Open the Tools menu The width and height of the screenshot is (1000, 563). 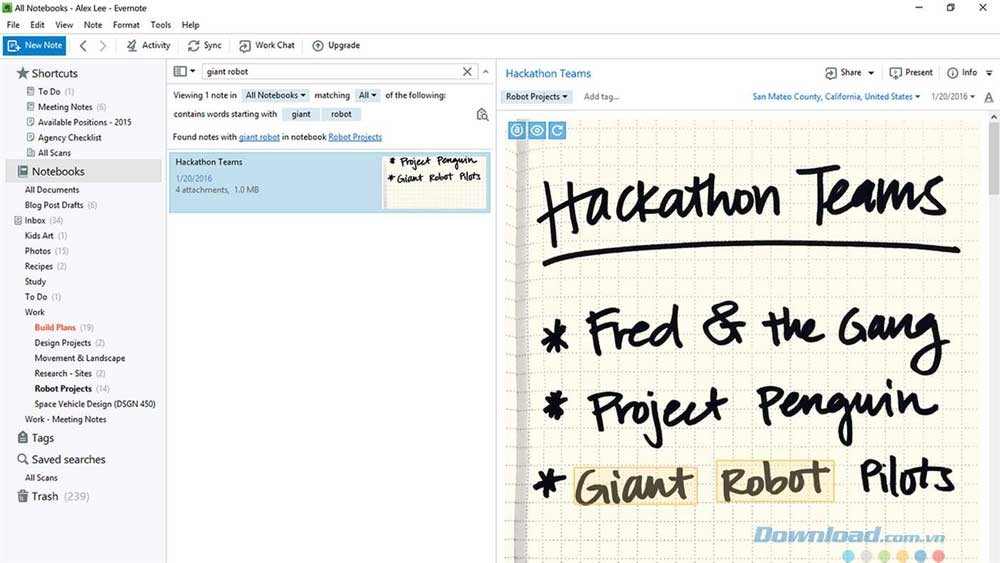[160, 25]
